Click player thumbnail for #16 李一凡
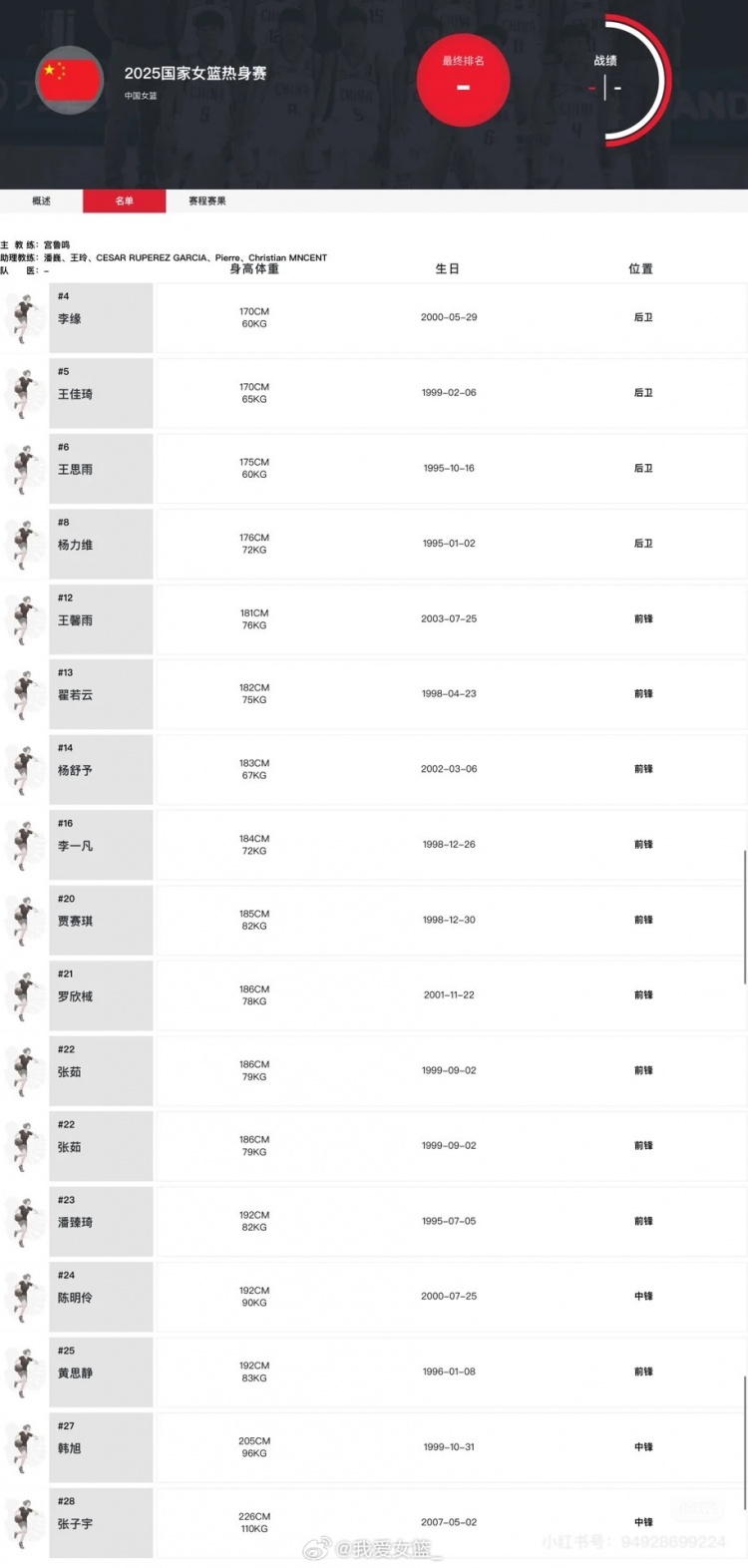Image resolution: width=748 pixels, height=1568 pixels. tap(22, 846)
